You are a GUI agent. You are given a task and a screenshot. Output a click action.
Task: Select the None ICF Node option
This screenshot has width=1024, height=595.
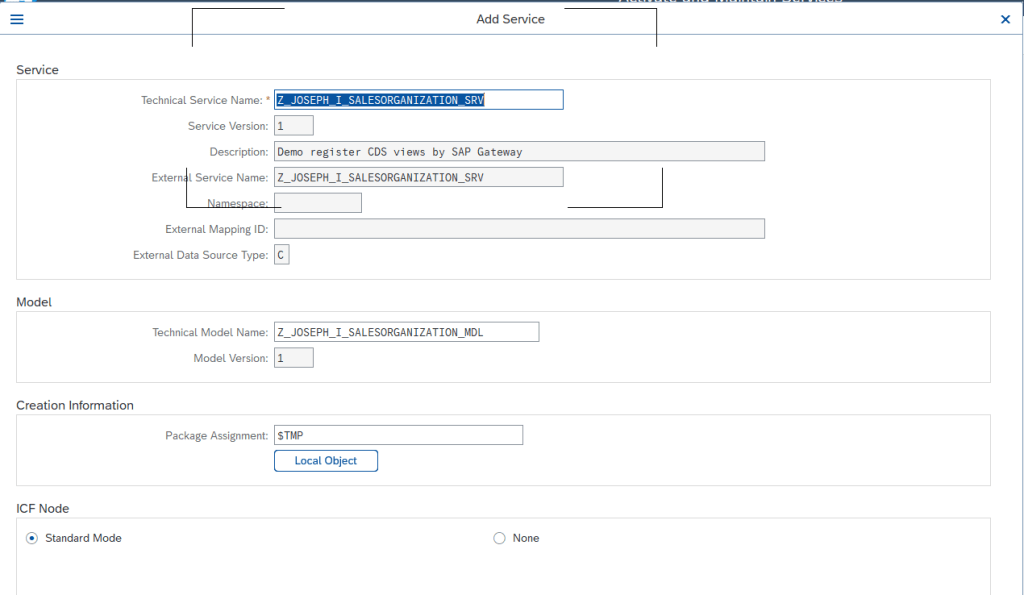(500, 538)
